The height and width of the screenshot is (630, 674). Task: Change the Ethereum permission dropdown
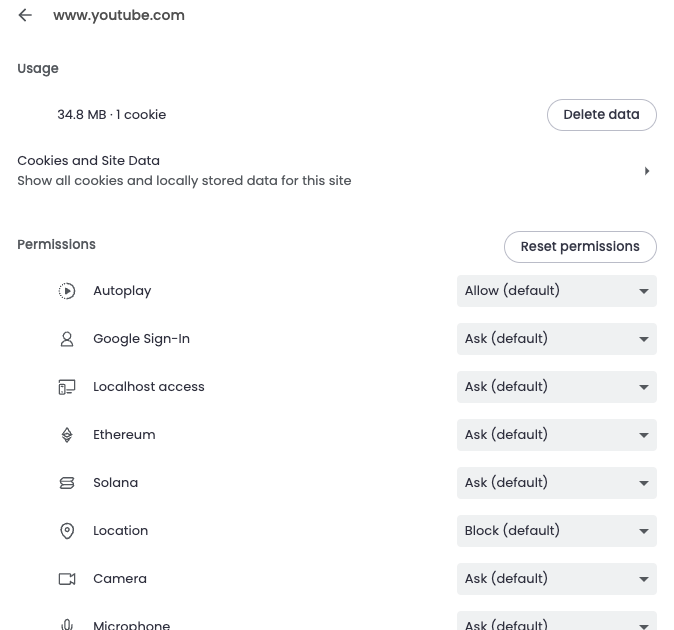coord(557,435)
